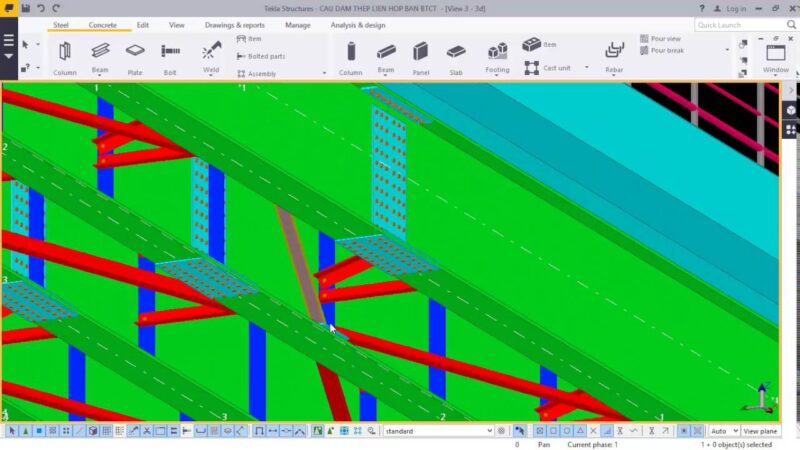Toggle Snap to center points circle switch
Screen dimensions: 800x450
click(566, 431)
